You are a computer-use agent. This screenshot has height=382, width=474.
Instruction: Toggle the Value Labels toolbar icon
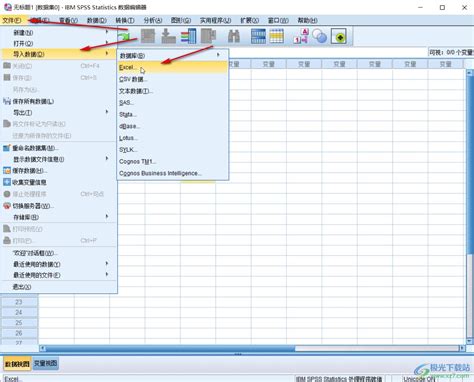[301, 36]
